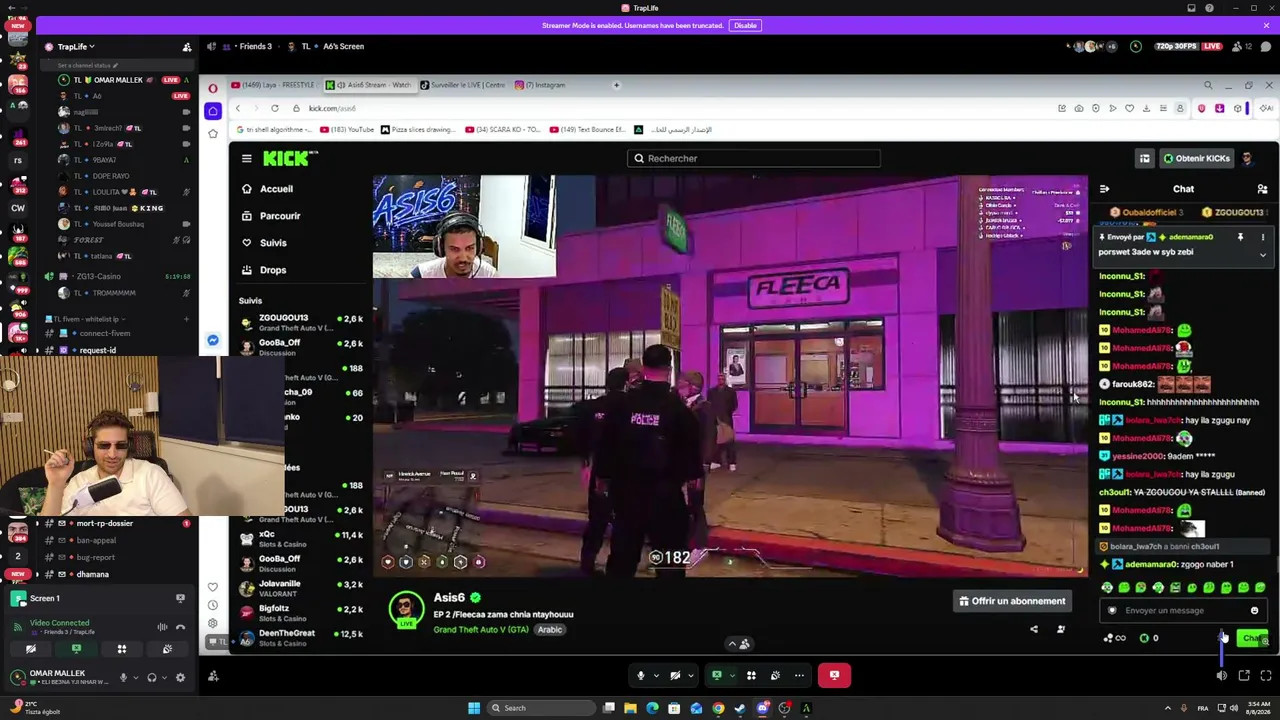Open a new browser tab
The image size is (1280, 720).
click(x=616, y=85)
